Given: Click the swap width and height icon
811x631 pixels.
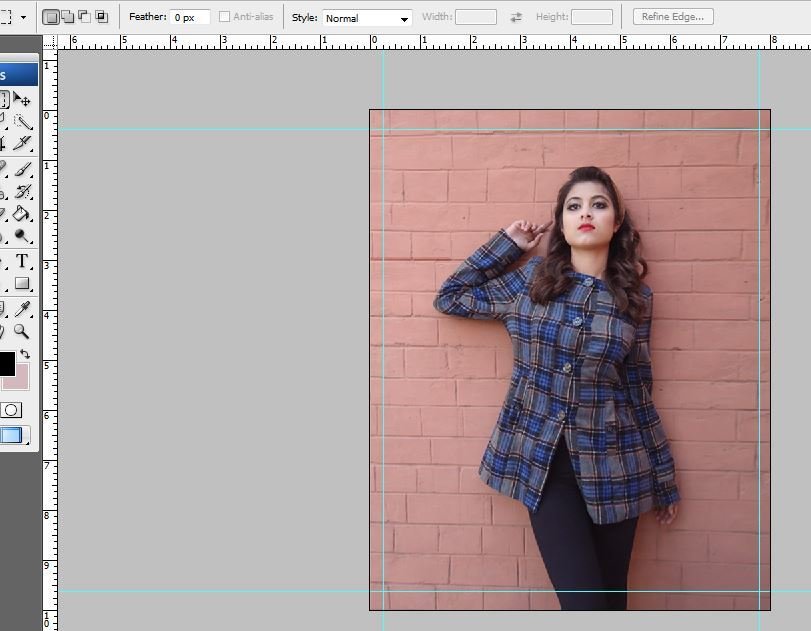Looking at the screenshot, I should pos(516,18).
